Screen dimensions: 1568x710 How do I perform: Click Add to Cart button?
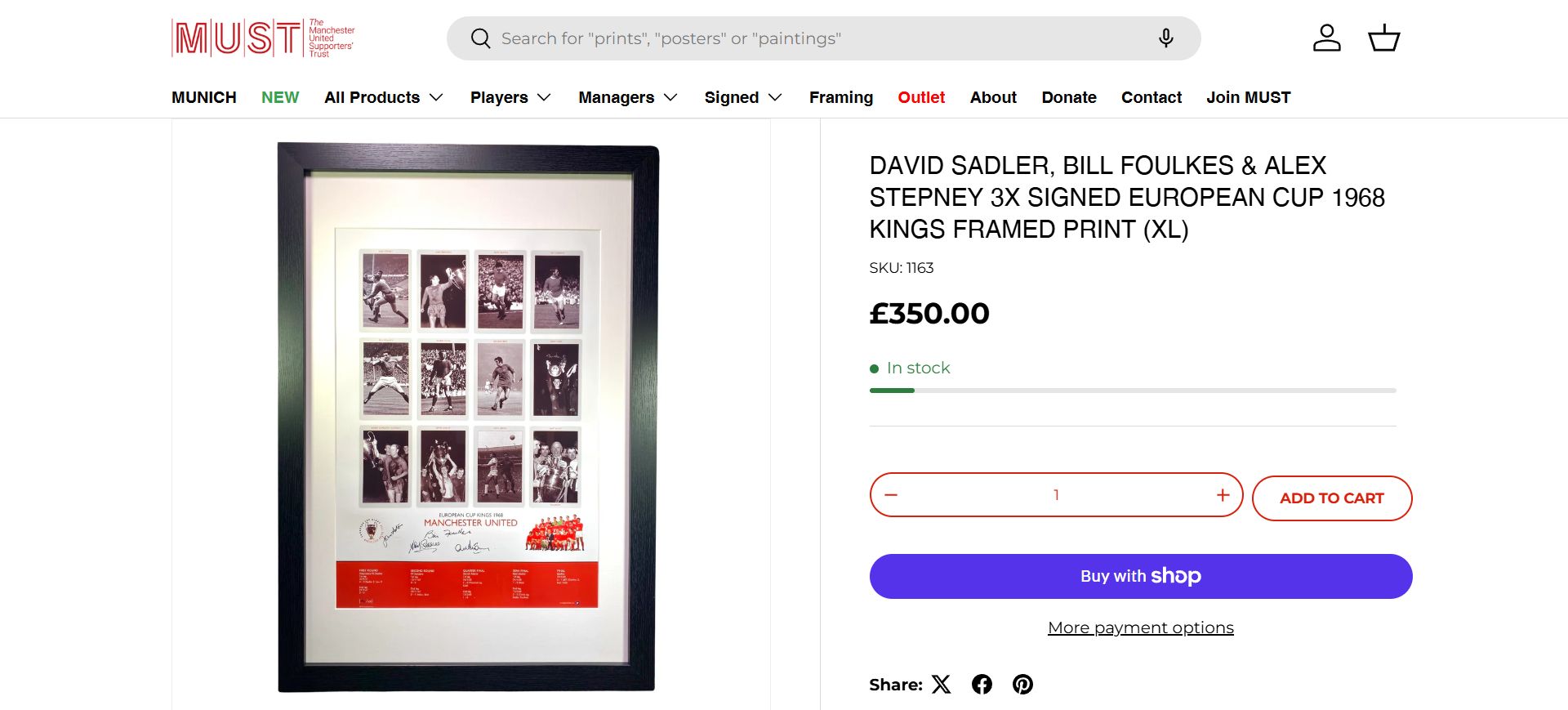(x=1331, y=498)
